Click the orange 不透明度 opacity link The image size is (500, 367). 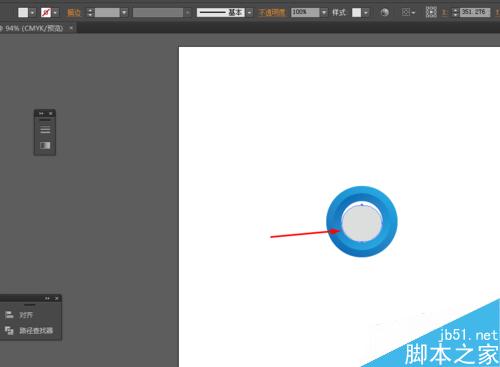[272, 13]
